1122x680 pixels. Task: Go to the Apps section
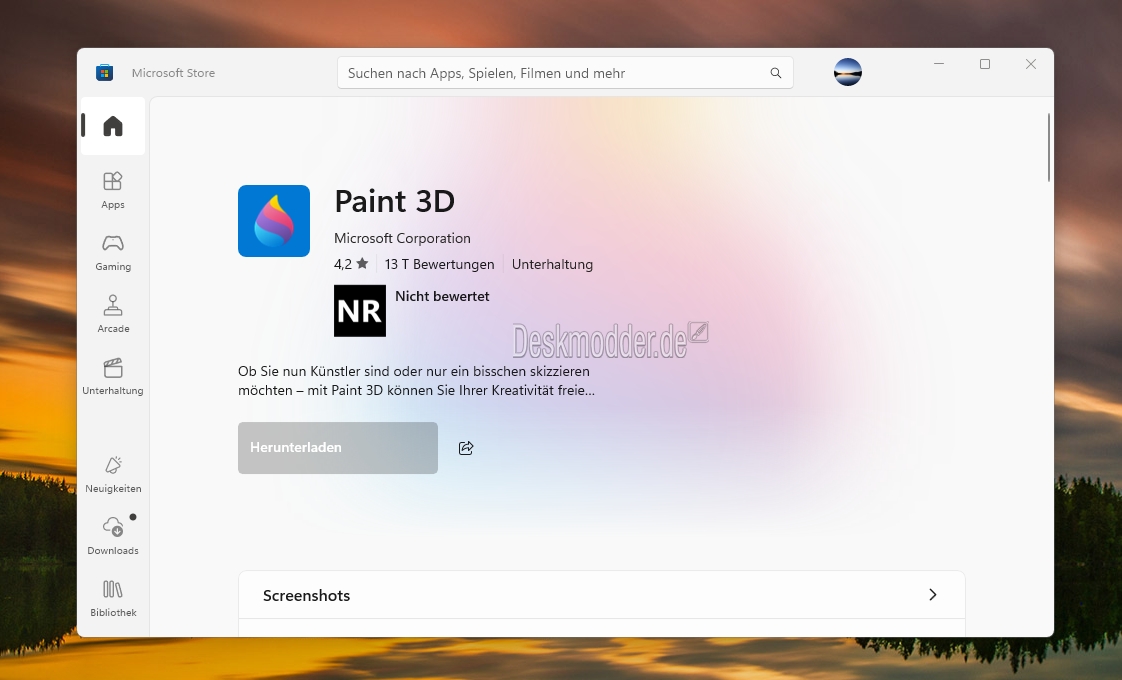click(113, 190)
